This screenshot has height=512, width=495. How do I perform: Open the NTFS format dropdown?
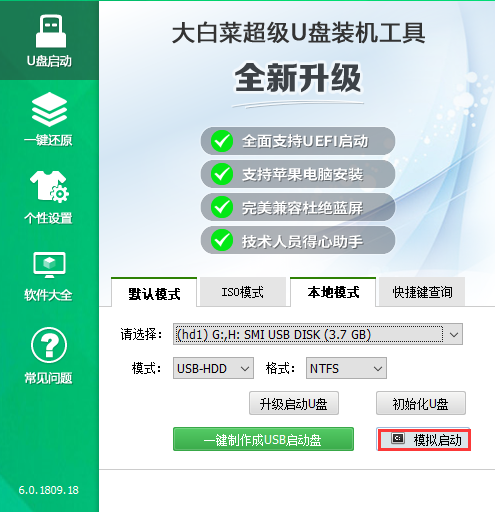pos(346,368)
